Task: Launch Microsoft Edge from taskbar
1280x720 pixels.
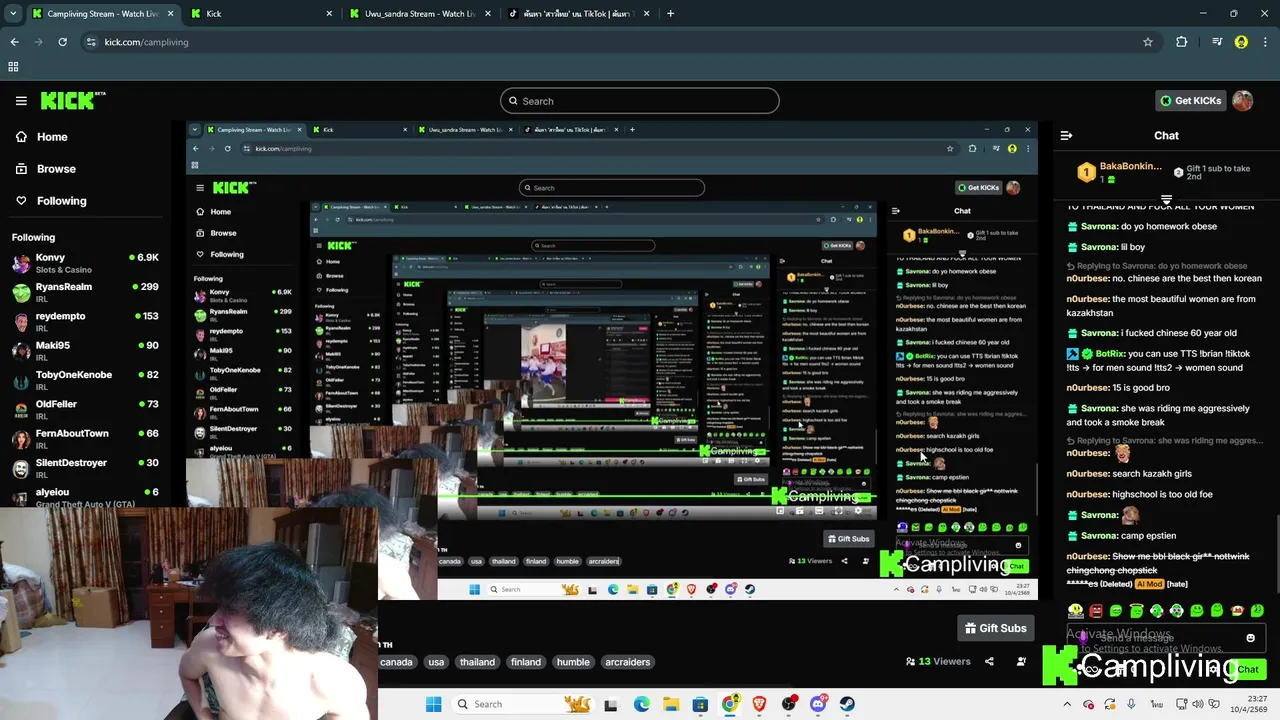Action: (x=641, y=704)
